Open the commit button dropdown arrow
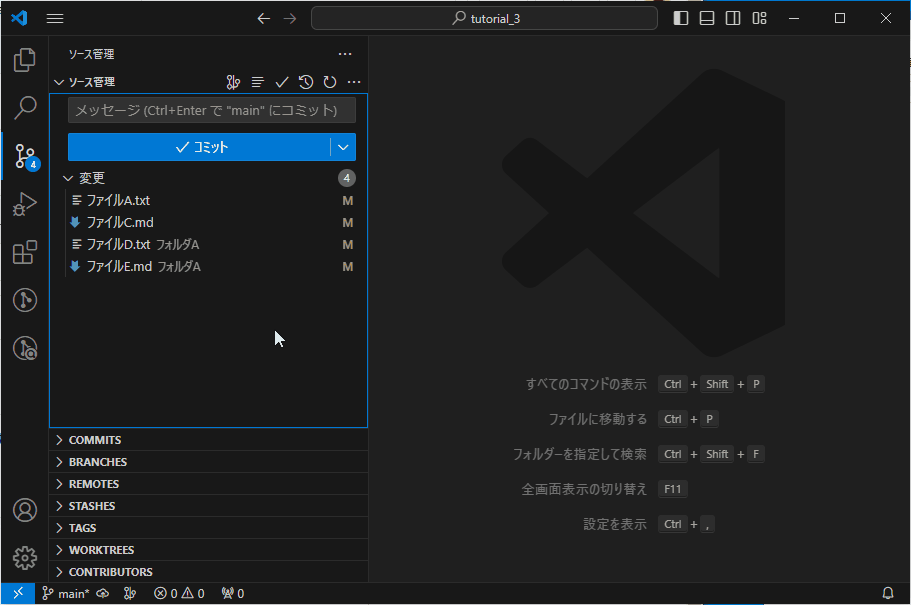911x605 pixels. (343, 147)
